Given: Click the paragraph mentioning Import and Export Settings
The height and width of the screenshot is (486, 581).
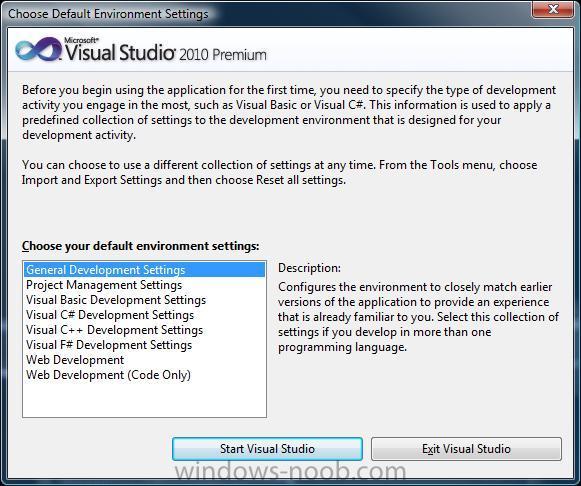Looking at the screenshot, I should click(279, 172).
